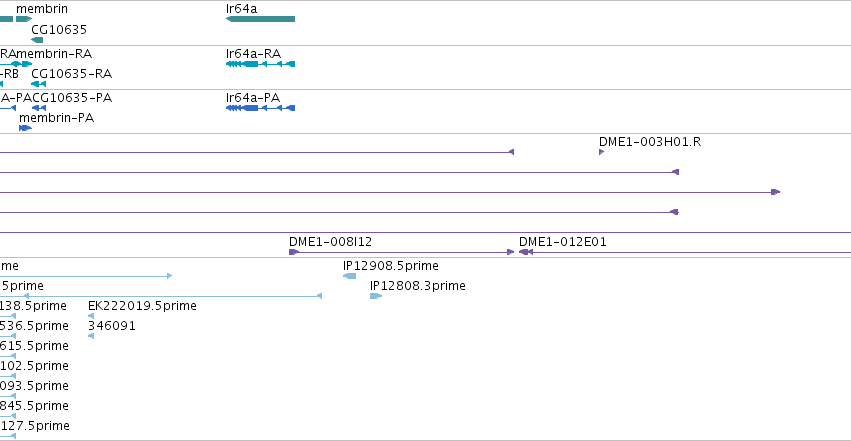Viewport: 851px width, 441px height.
Task: Click the DME1-003H01.R arrow glyph
Action: click(x=601, y=152)
